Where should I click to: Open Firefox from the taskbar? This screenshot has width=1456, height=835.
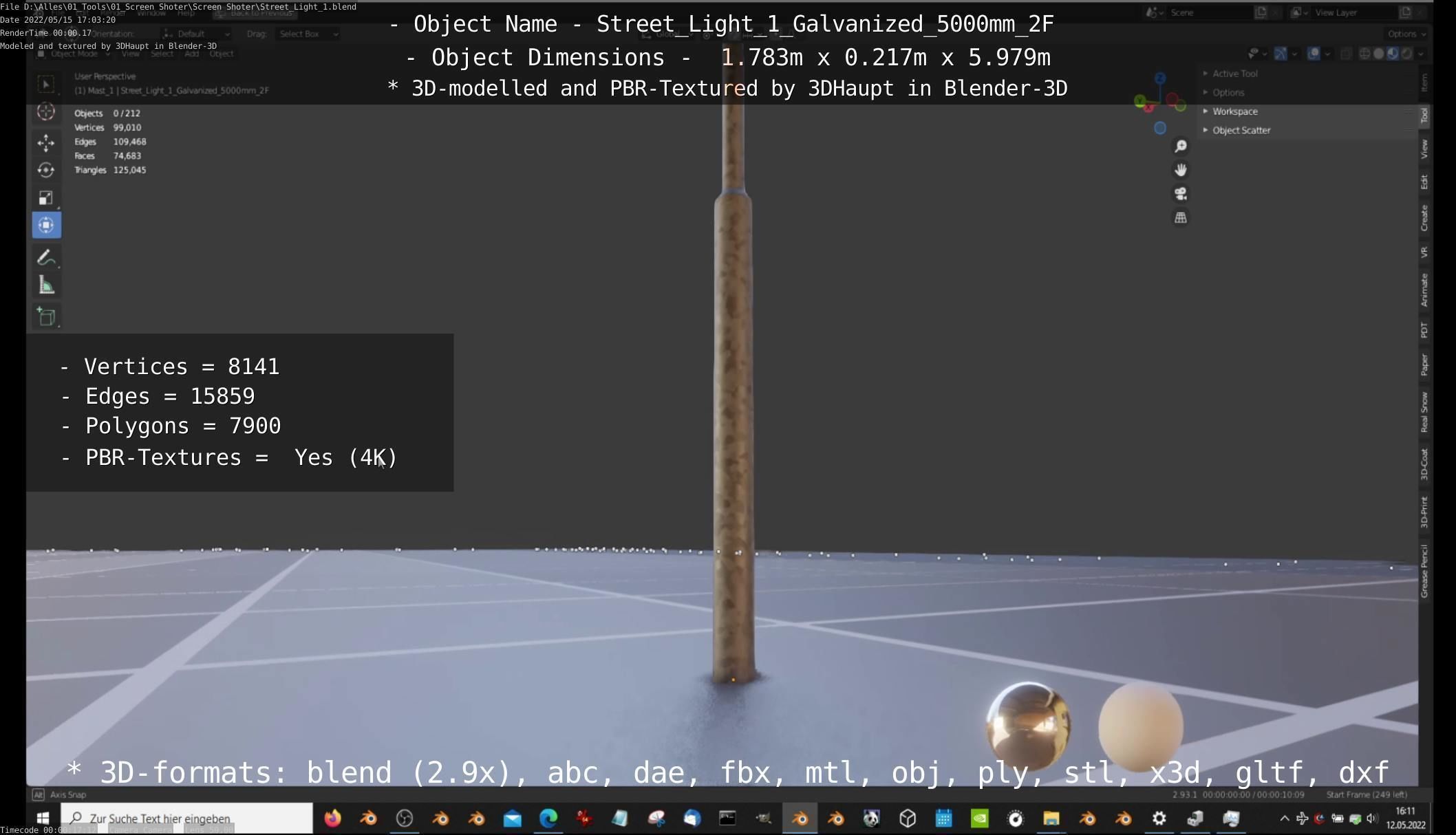tap(333, 818)
